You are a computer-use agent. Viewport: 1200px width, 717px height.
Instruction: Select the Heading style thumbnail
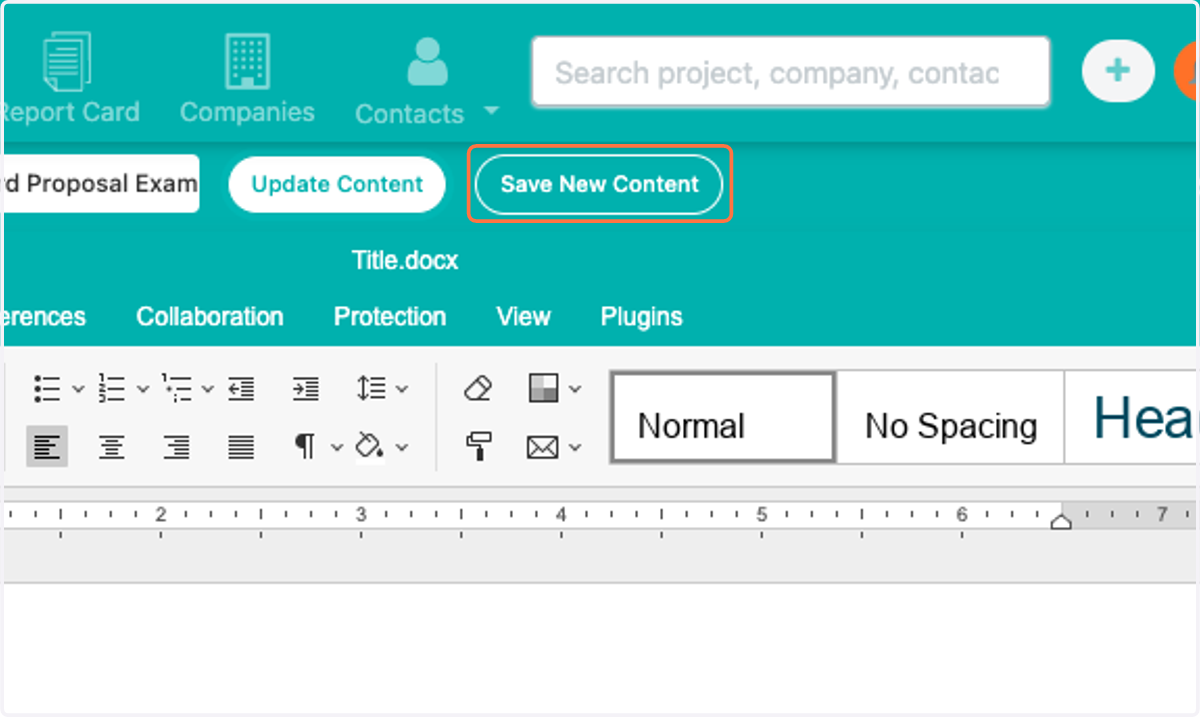(x=1132, y=417)
